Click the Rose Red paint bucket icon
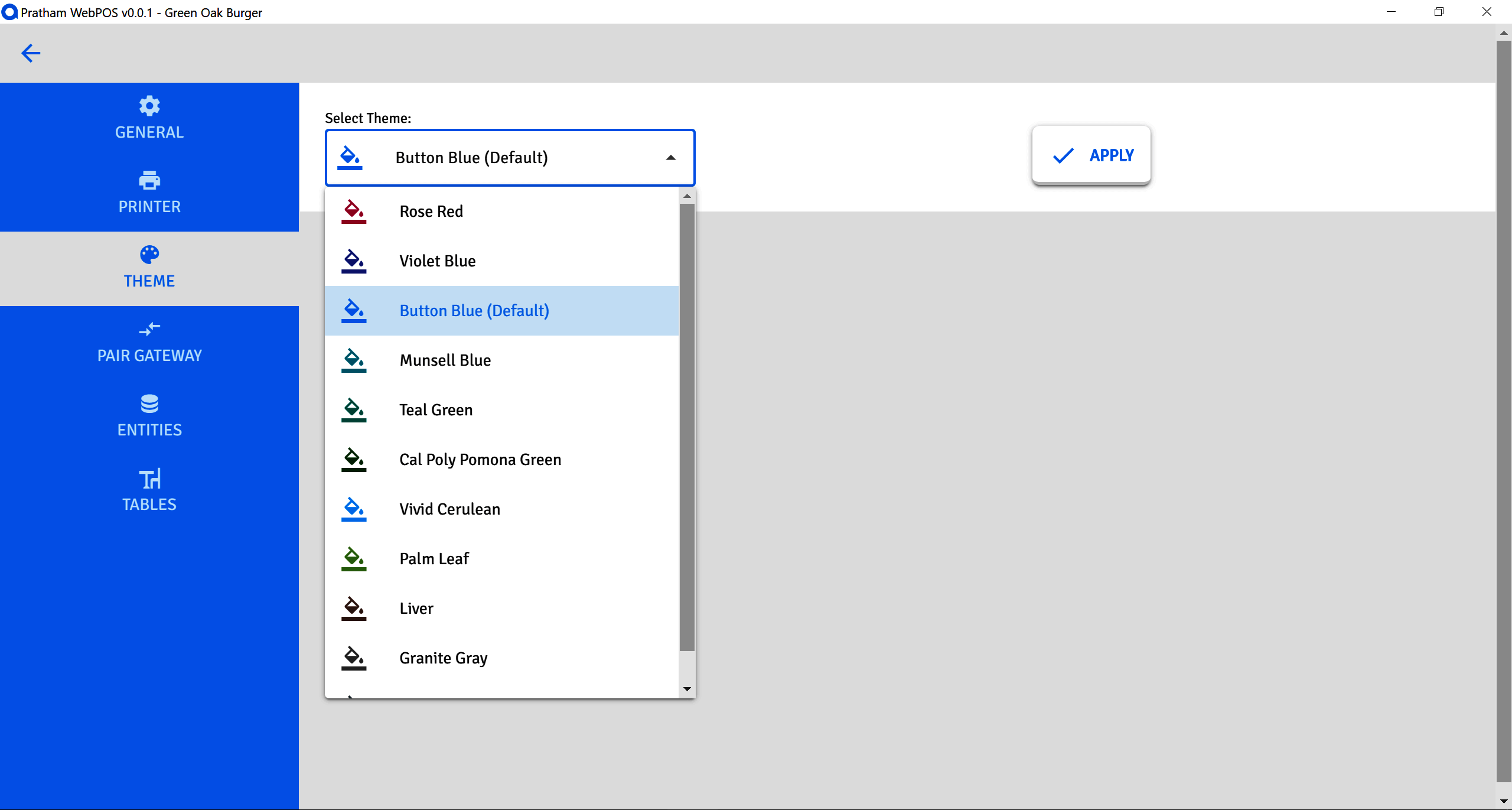 [354, 212]
